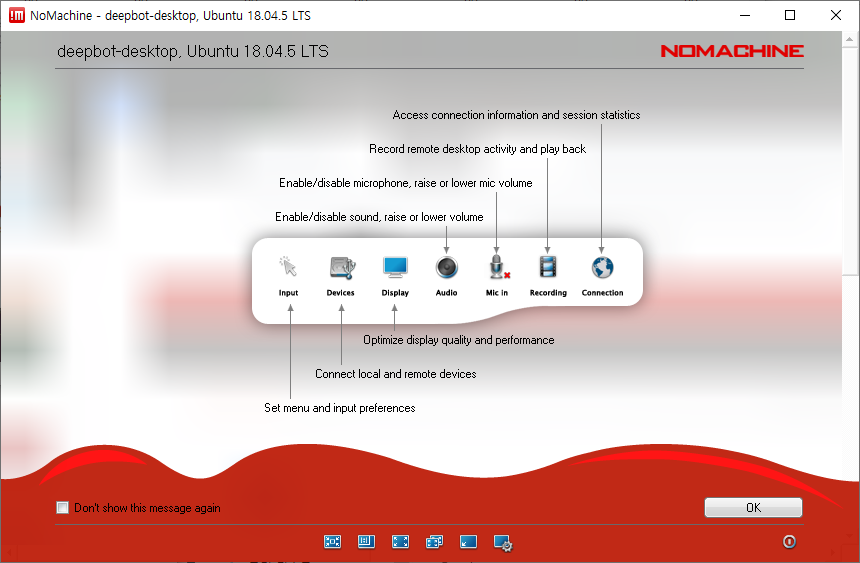Click the Display monitor icon

coord(395,267)
